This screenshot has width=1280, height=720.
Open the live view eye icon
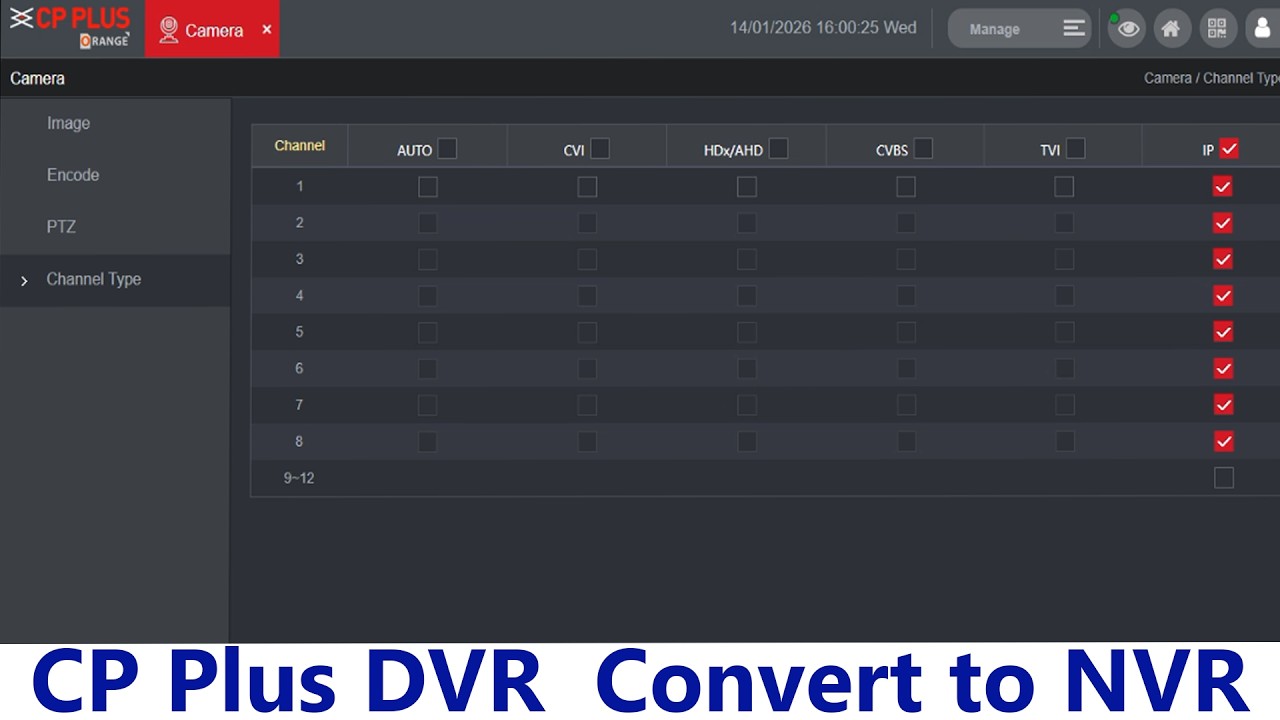click(1127, 29)
